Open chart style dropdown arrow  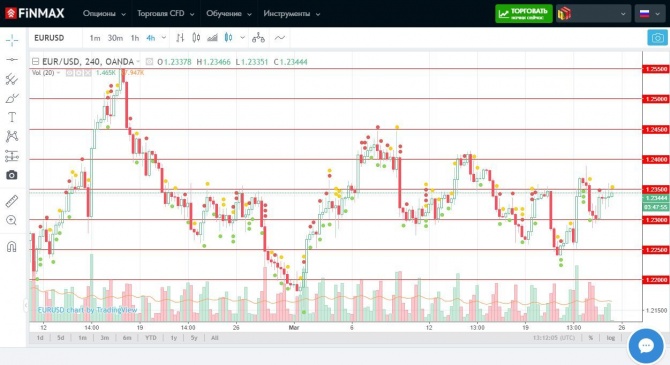click(x=242, y=38)
